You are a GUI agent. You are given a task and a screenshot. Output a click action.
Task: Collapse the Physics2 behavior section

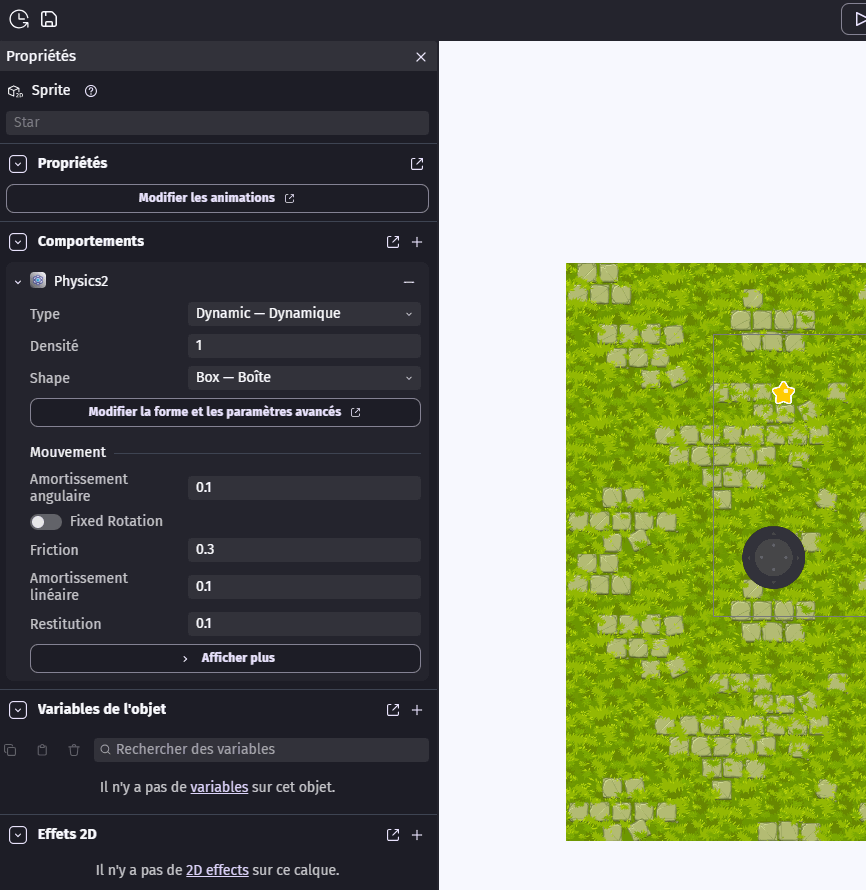pyautogui.click(x=18, y=282)
